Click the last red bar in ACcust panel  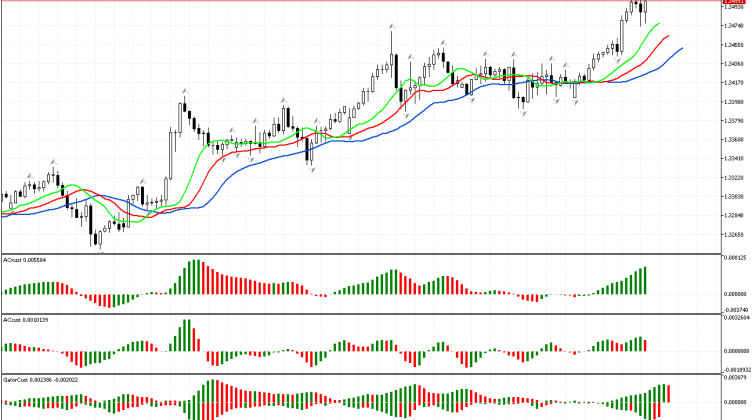click(x=645, y=344)
